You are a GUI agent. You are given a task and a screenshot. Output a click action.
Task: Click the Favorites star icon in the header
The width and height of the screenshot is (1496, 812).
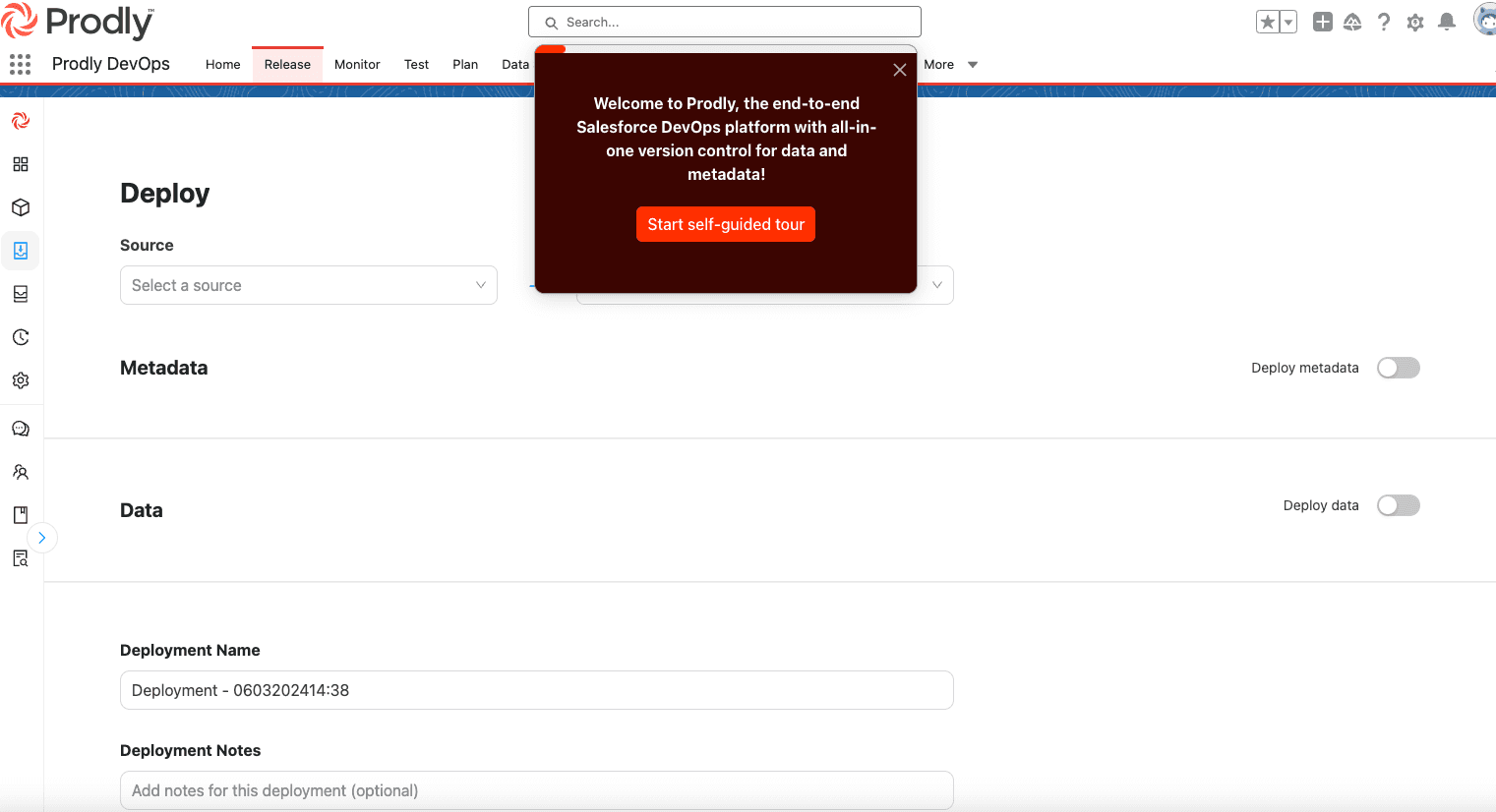[x=1268, y=22]
